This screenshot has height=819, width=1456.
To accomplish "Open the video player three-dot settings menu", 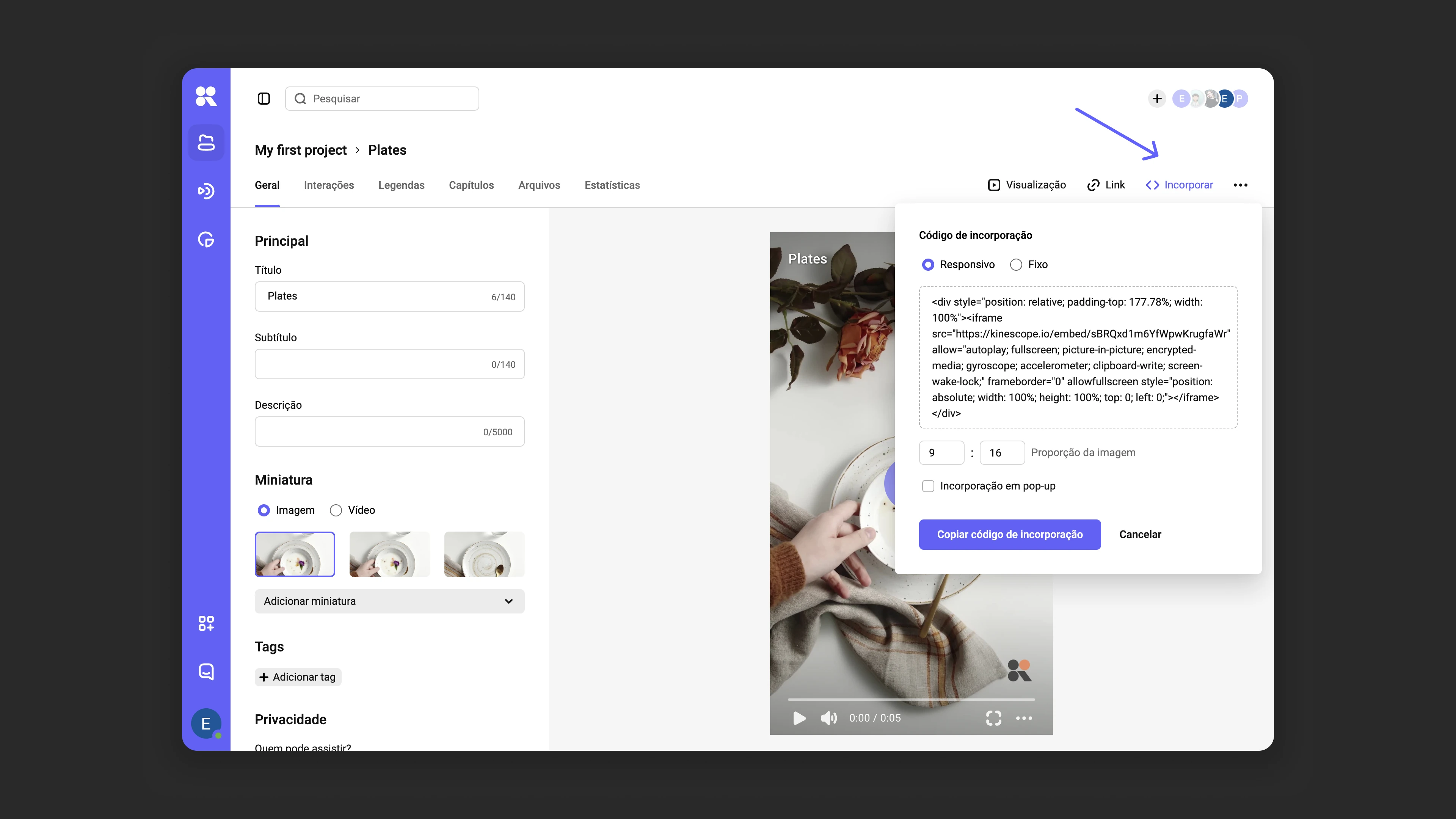I will pos(1024,718).
